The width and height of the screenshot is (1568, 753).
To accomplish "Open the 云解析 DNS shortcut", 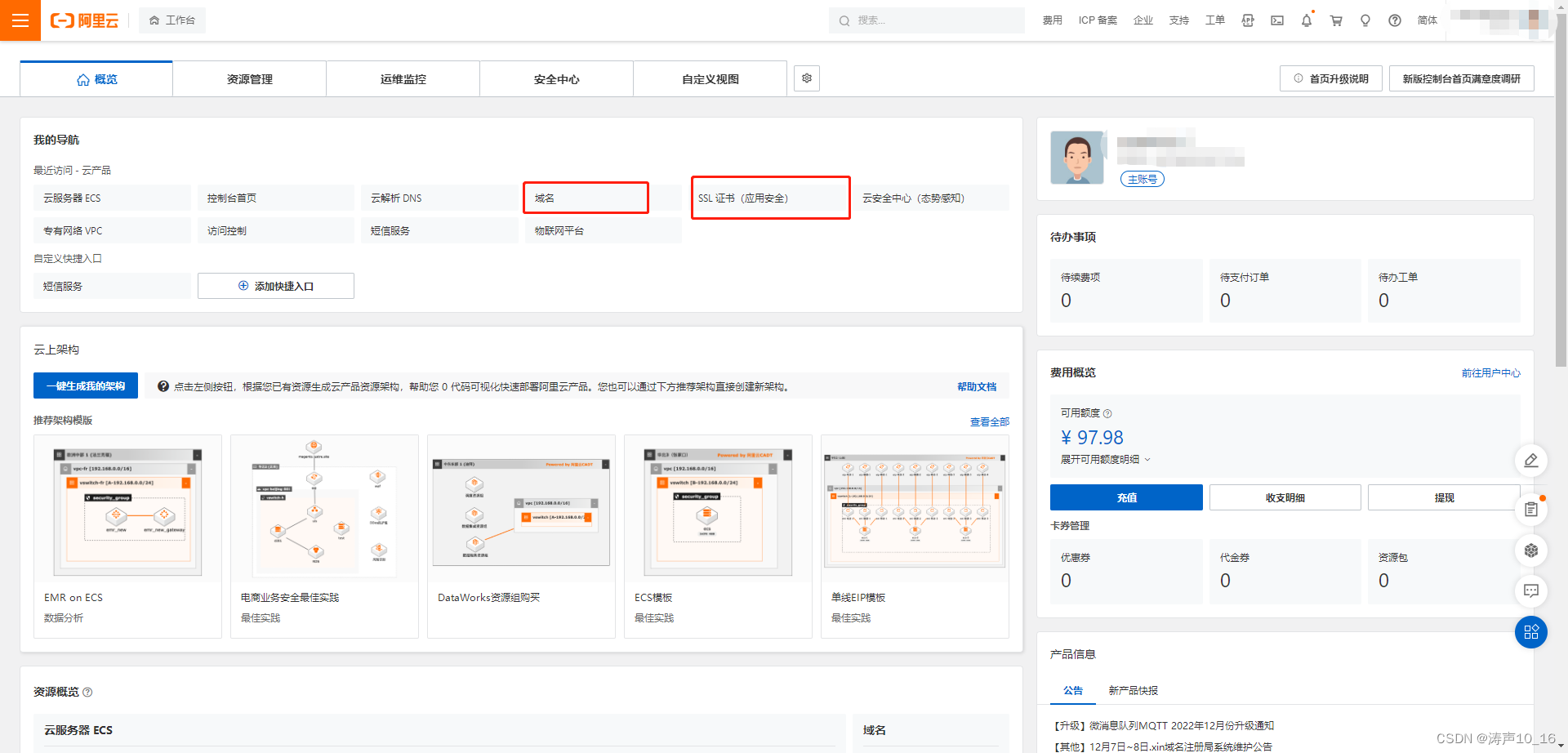I will (x=439, y=198).
